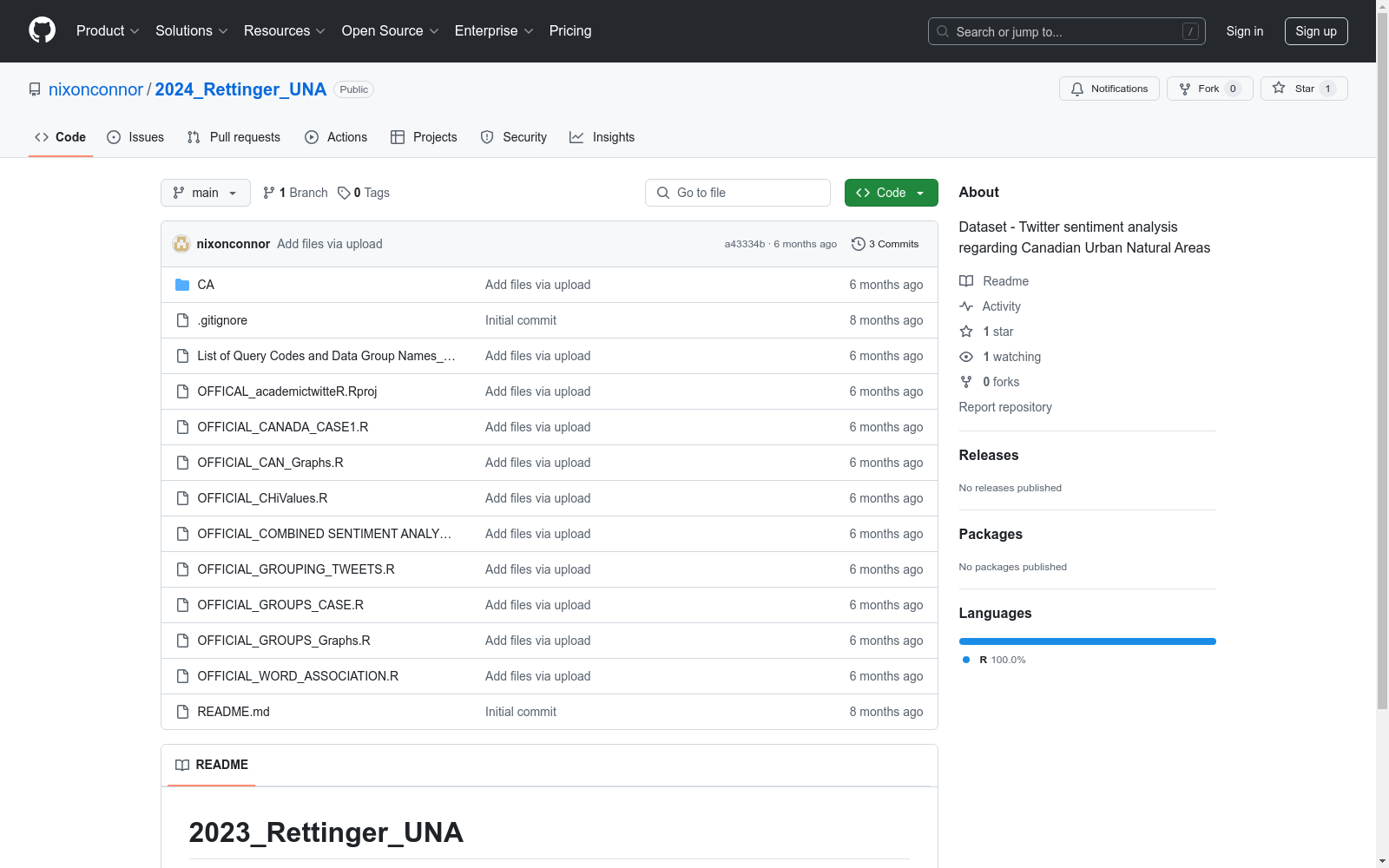Click the file icon beside OFFICIAL_CAN_Graphs.R
This screenshot has width=1389, height=868.
pyautogui.click(x=182, y=463)
